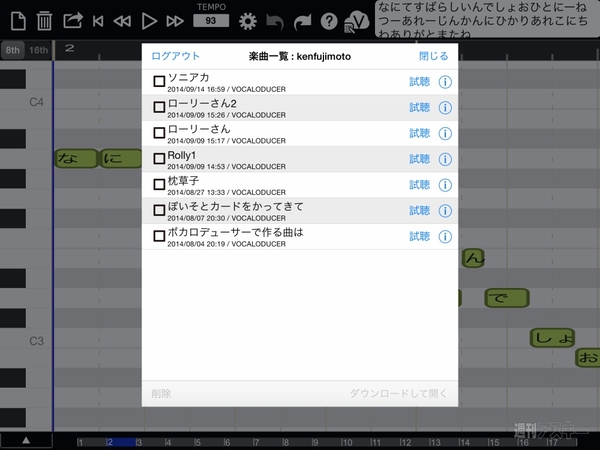Tick the checkbox for 枕草子
Viewport: 600px width, 450px height.
tap(159, 184)
